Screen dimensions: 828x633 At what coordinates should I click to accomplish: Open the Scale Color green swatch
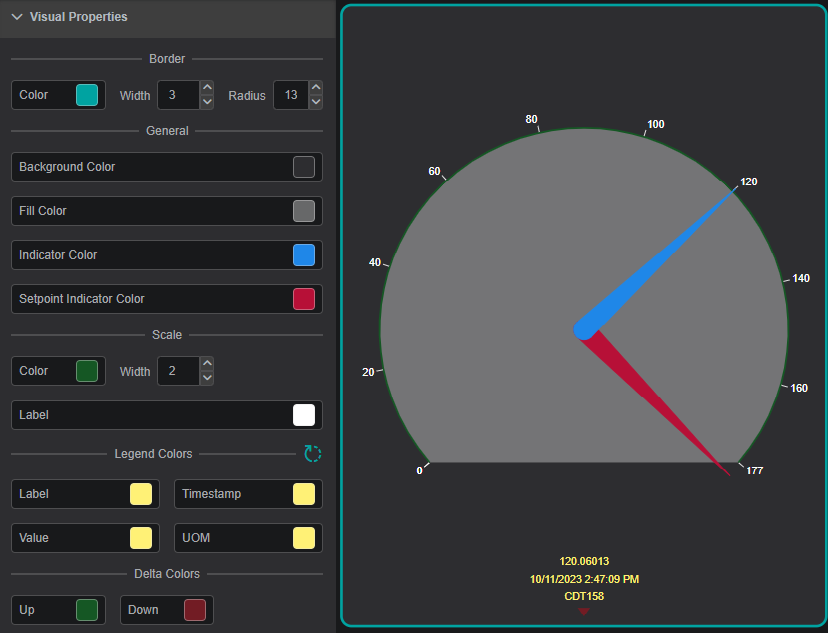coord(87,371)
